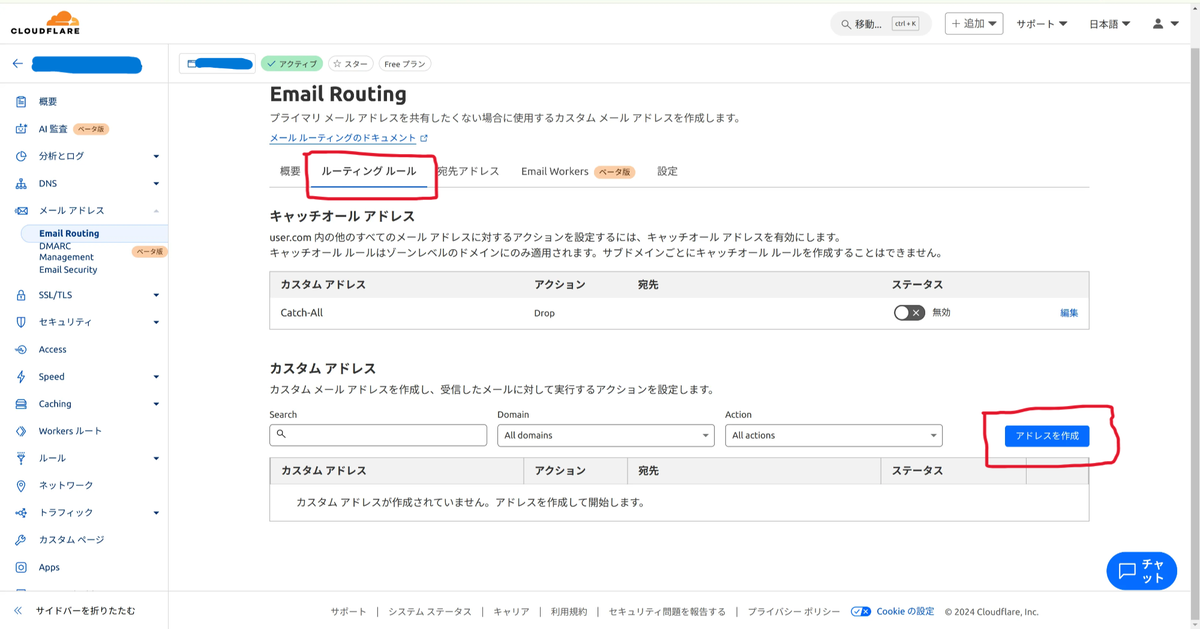This screenshot has width=1200, height=629.
Task: Select Email Routing in sidebar
Action: [x=69, y=234]
